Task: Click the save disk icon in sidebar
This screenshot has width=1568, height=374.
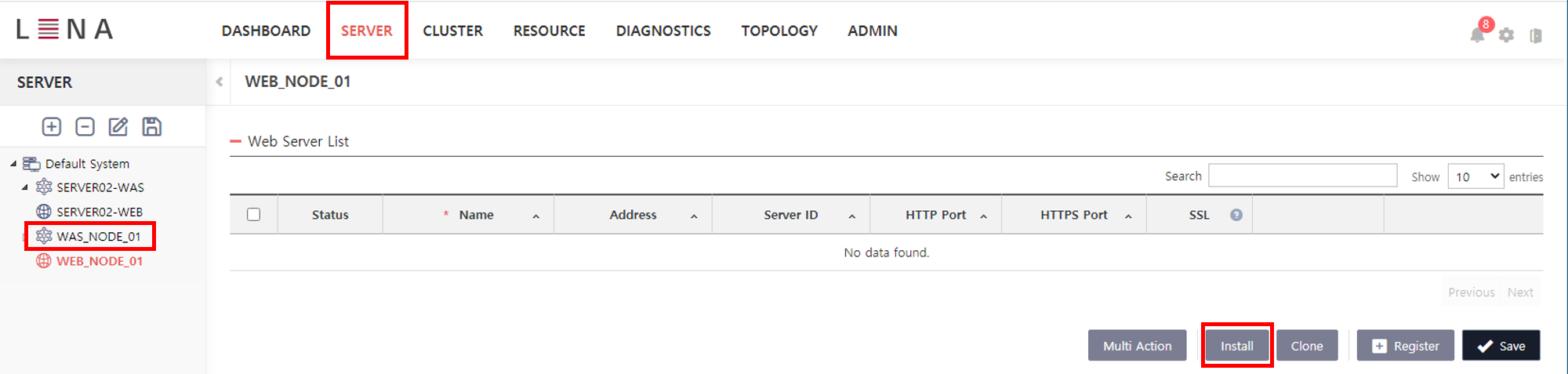Action: point(152,127)
